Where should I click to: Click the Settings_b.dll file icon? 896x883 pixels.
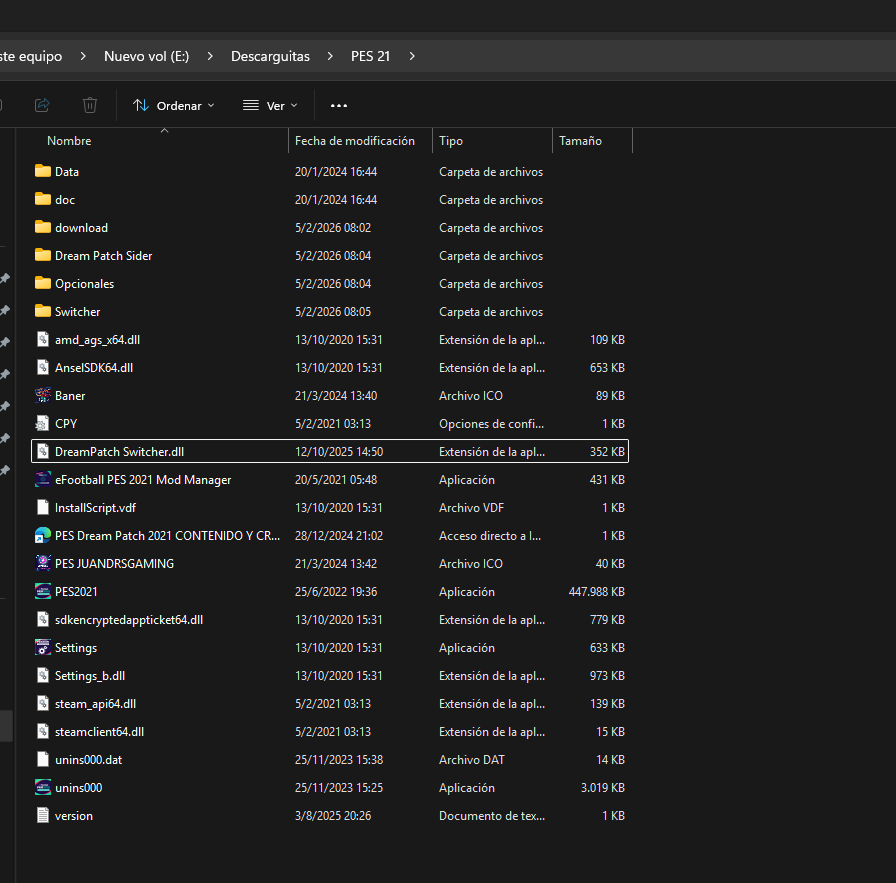coord(43,676)
